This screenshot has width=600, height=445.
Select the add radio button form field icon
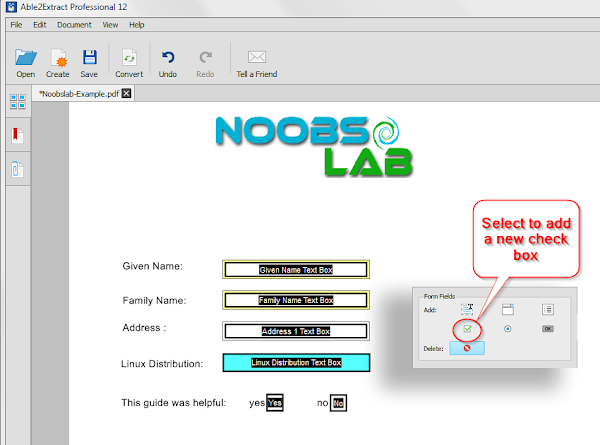(507, 329)
